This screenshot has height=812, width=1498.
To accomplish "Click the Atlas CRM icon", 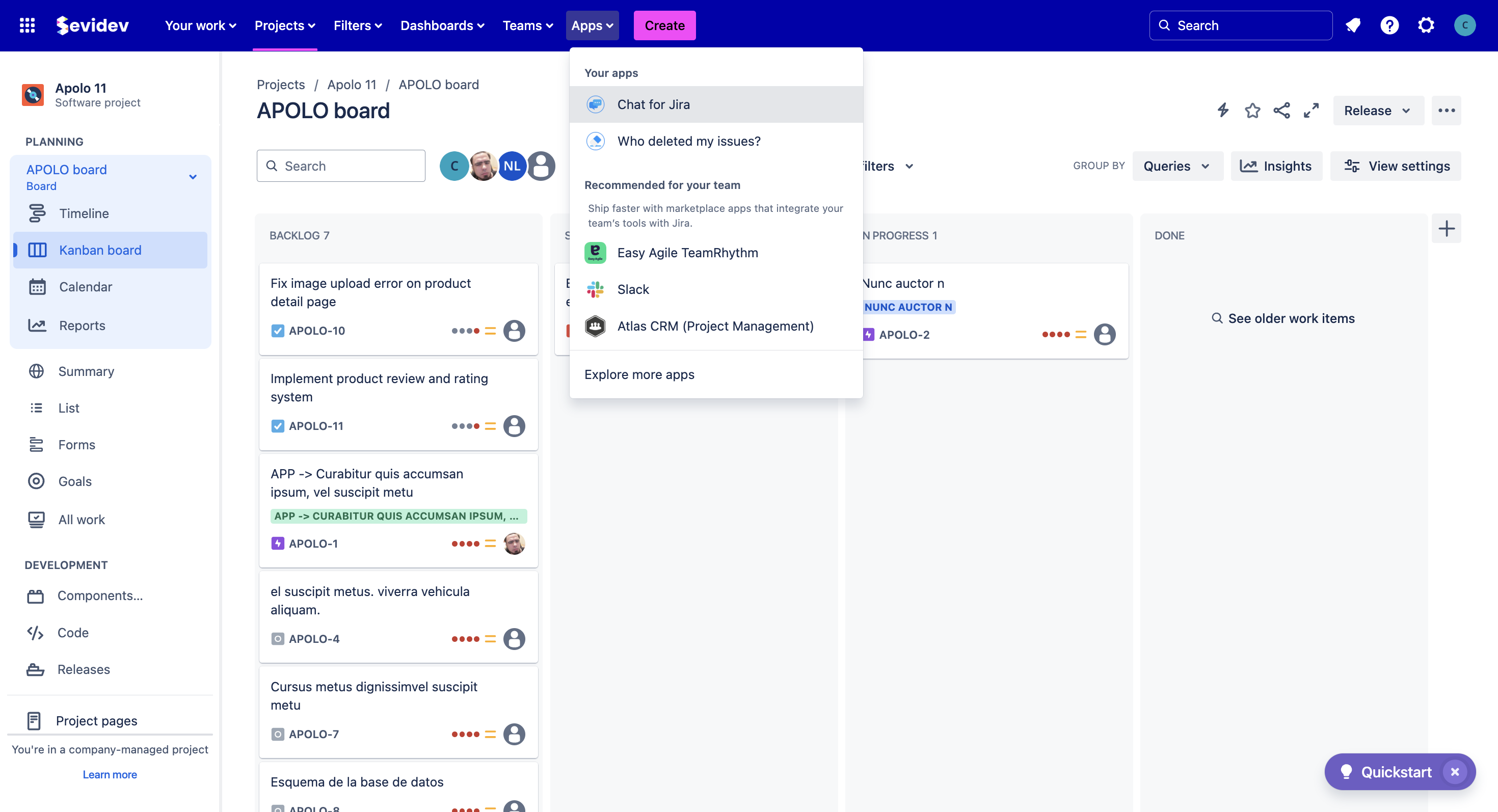I will click(596, 326).
